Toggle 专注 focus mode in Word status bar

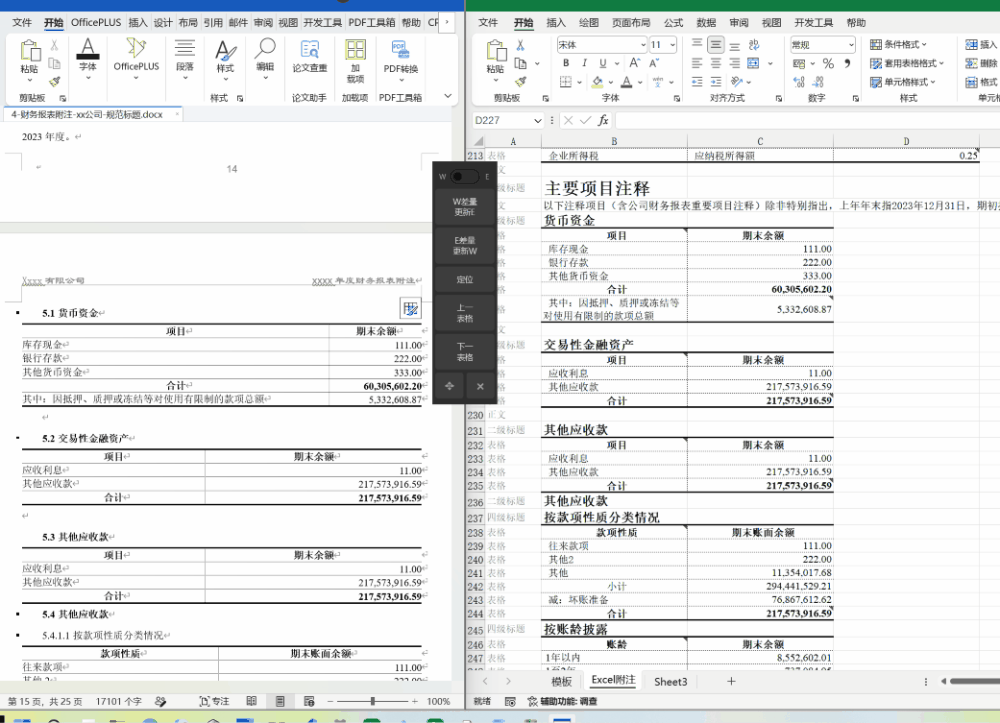click(x=214, y=701)
